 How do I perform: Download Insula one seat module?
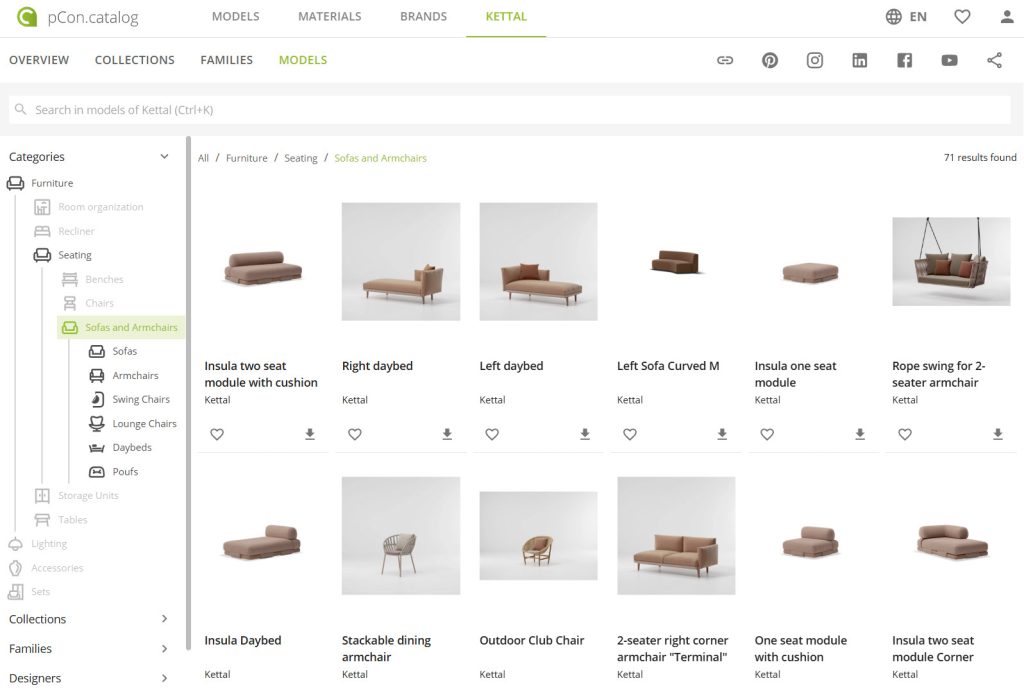pyautogui.click(x=860, y=433)
